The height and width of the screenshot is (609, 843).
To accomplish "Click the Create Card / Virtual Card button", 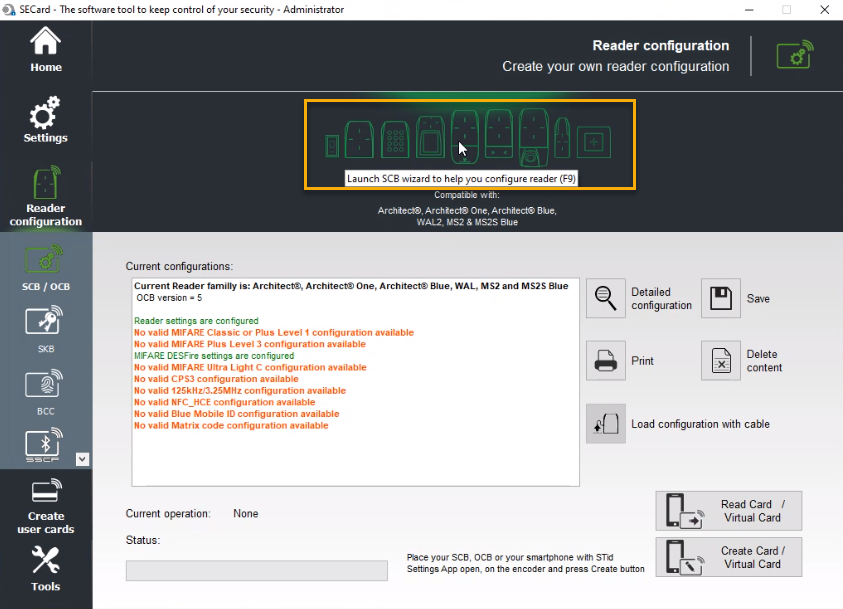I will point(729,557).
